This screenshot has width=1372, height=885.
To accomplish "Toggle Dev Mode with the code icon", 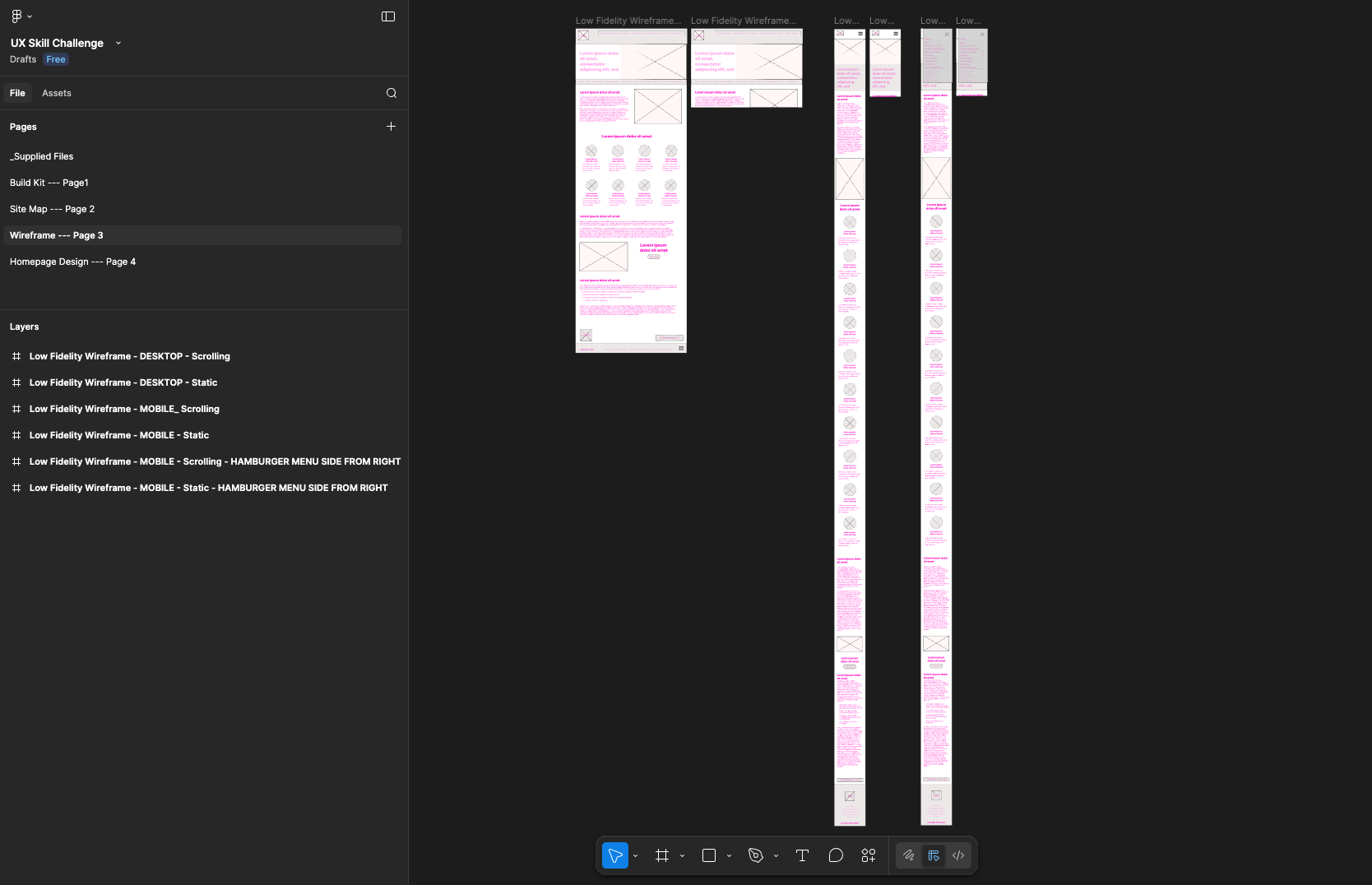I will click(957, 855).
